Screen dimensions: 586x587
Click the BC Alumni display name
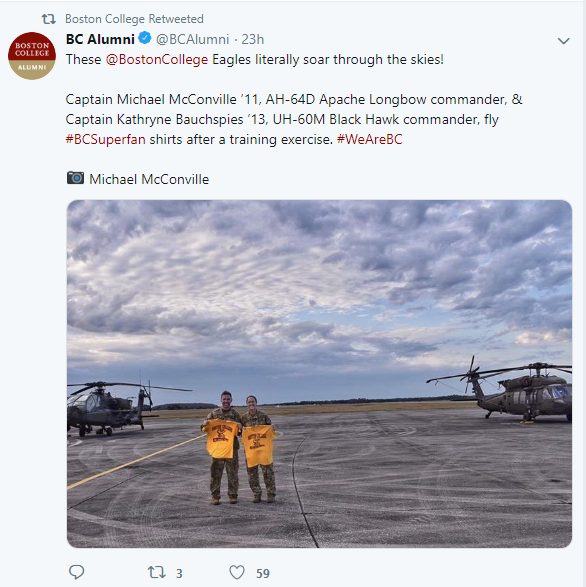click(x=100, y=39)
